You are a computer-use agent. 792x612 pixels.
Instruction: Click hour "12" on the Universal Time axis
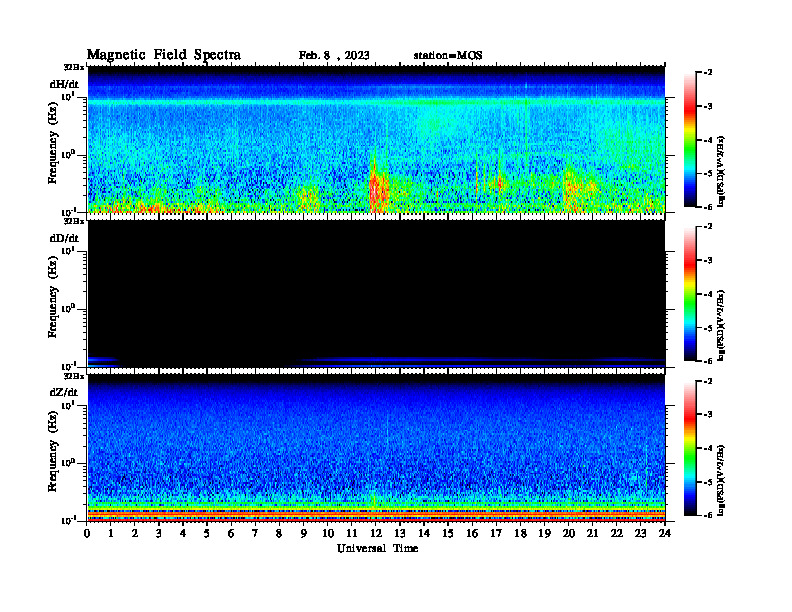click(376, 533)
